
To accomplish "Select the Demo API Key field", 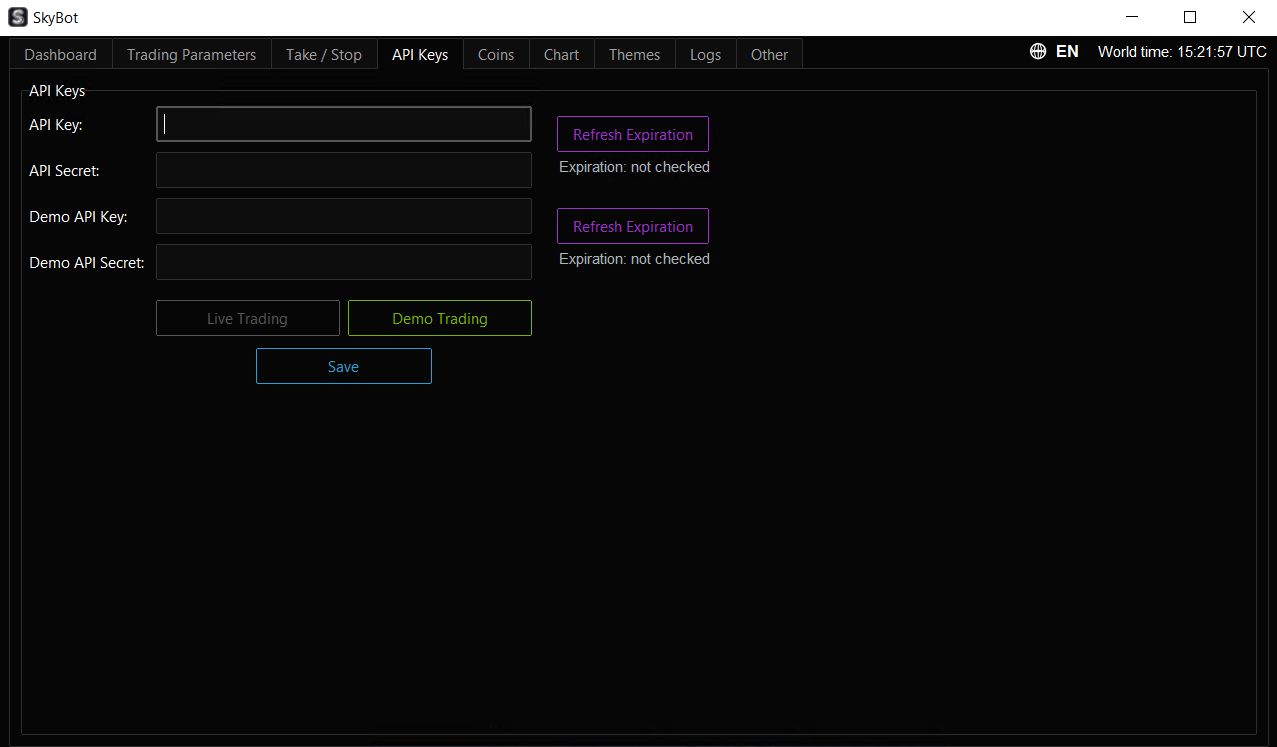I will point(344,216).
